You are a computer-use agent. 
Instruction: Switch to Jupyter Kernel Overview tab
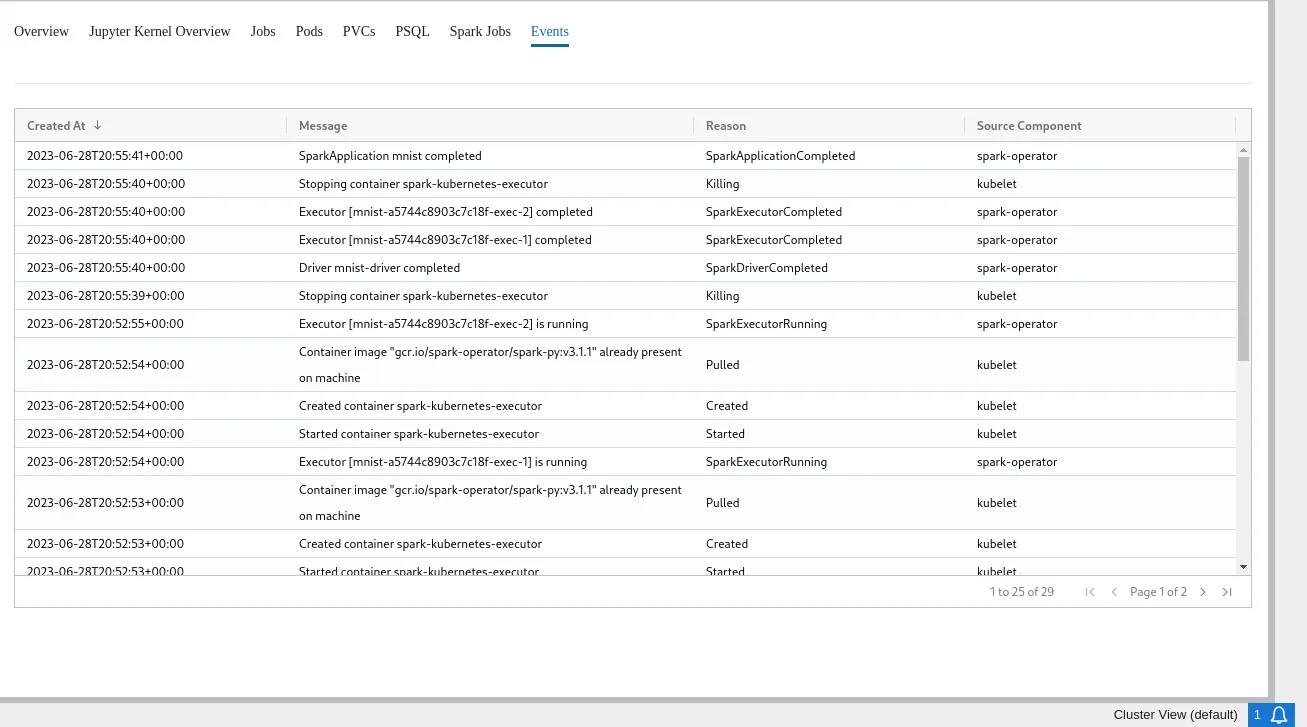pyautogui.click(x=160, y=31)
